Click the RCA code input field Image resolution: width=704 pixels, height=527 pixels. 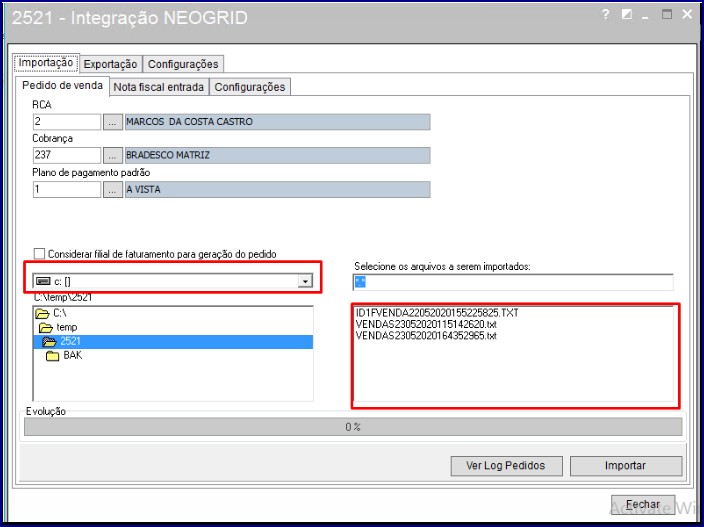coord(67,122)
